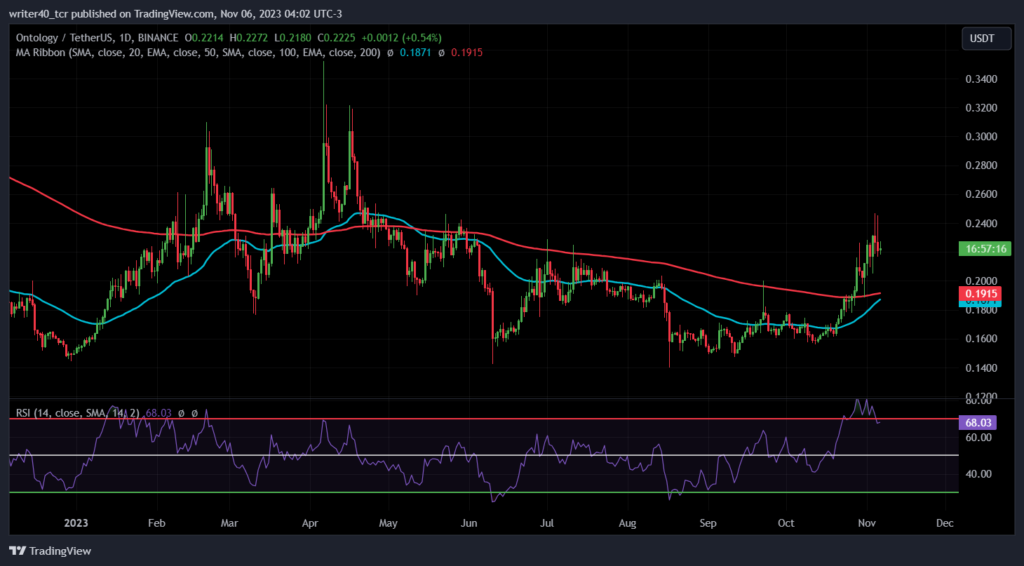Click the Sep label on the time axis
The image size is (1024, 566).
point(708,523)
